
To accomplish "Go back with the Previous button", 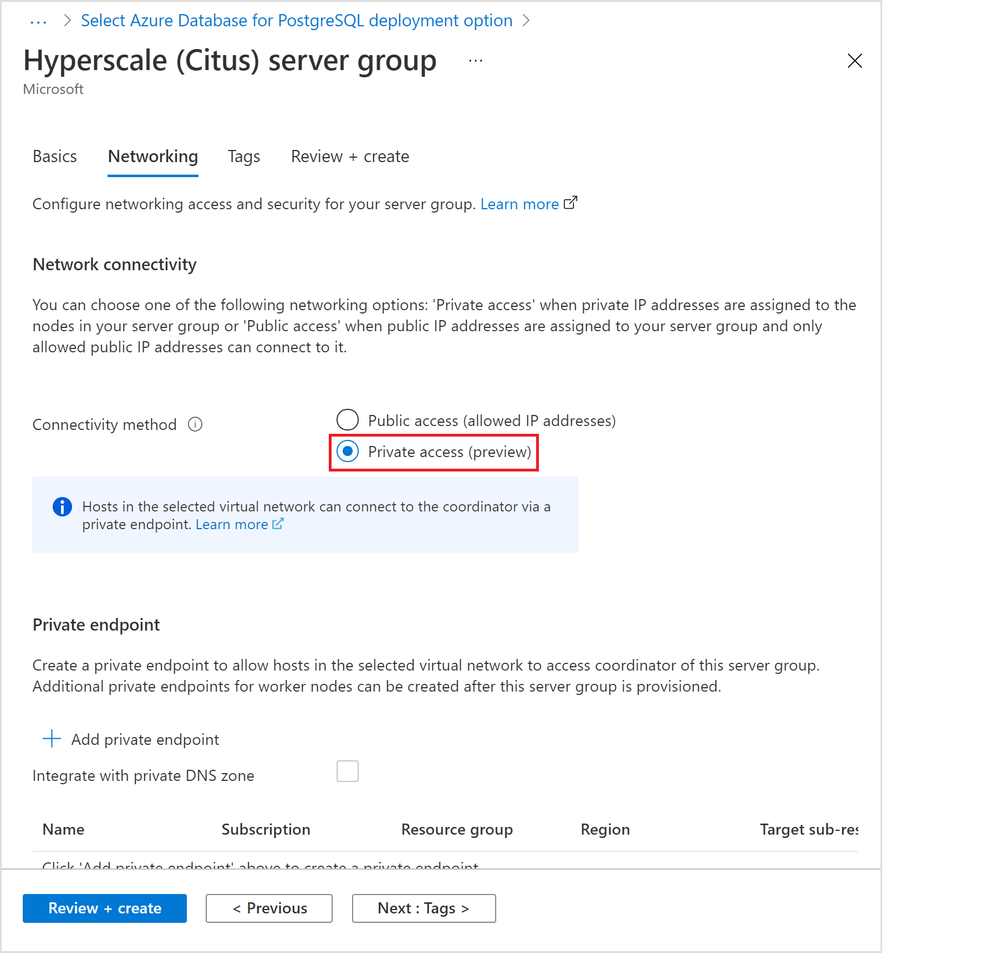I will tap(269, 908).
